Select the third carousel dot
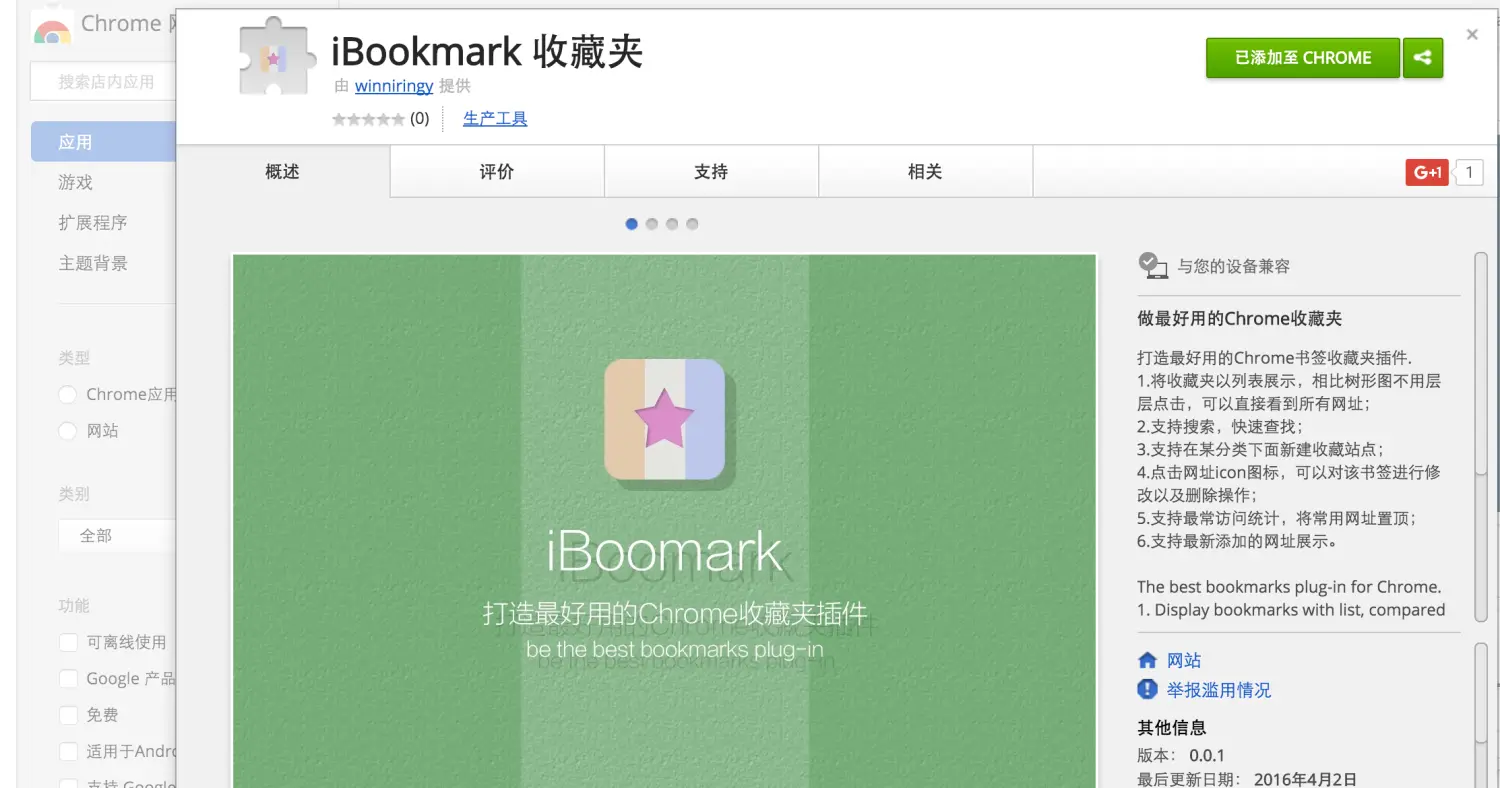Screen dimensions: 1500x788 672,224
